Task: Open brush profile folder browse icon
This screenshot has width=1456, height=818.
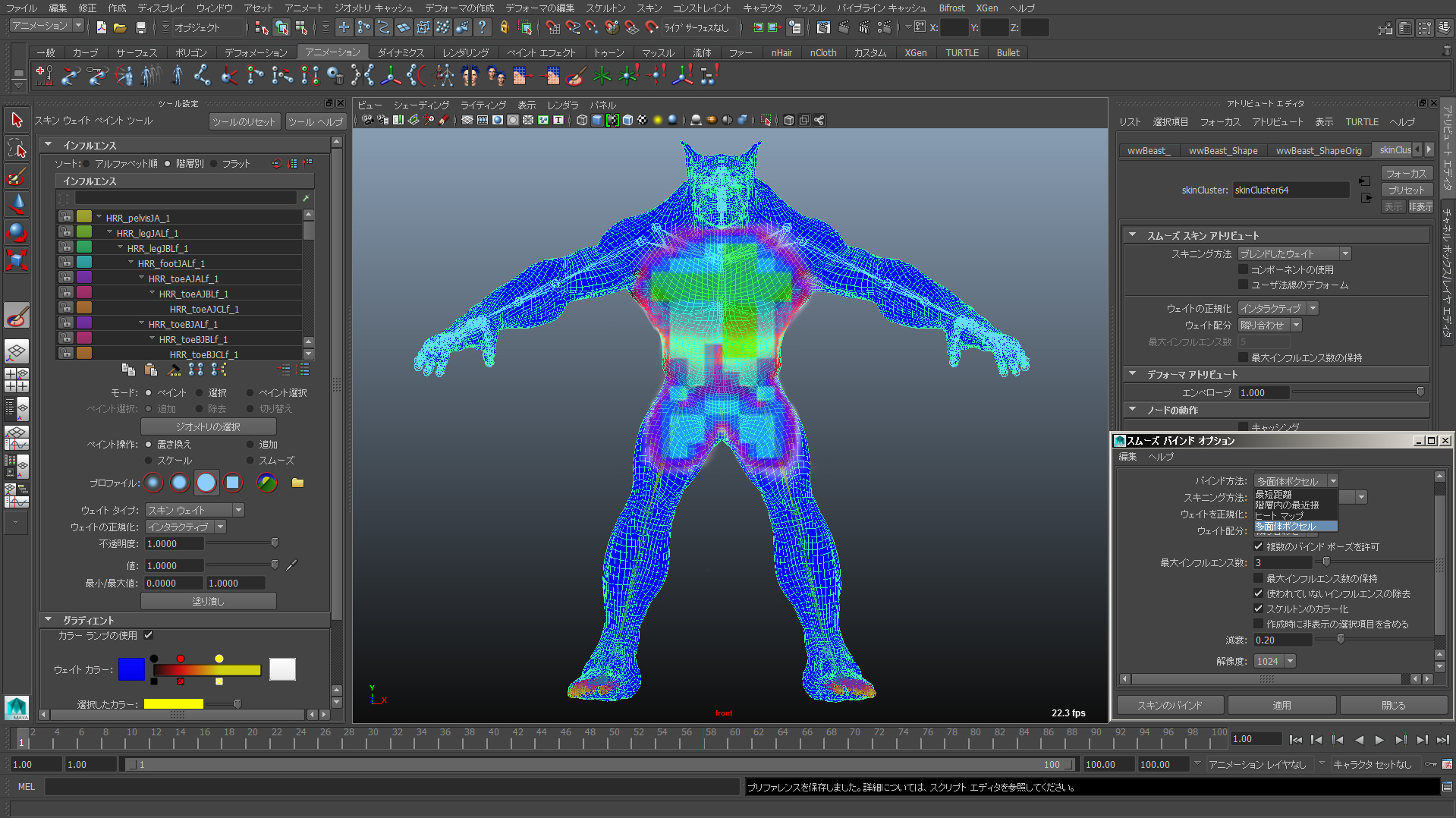Action: [297, 483]
